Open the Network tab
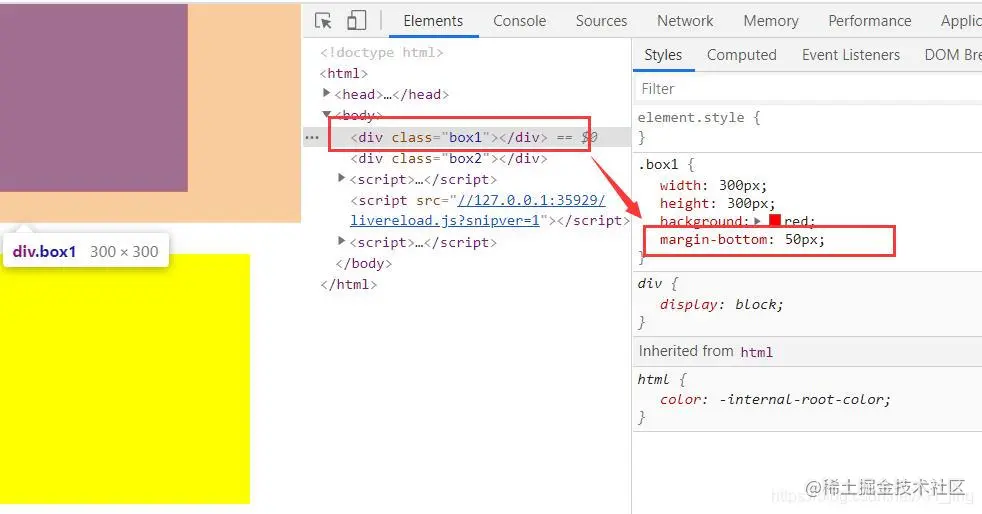The height and width of the screenshot is (514, 982). tap(685, 21)
